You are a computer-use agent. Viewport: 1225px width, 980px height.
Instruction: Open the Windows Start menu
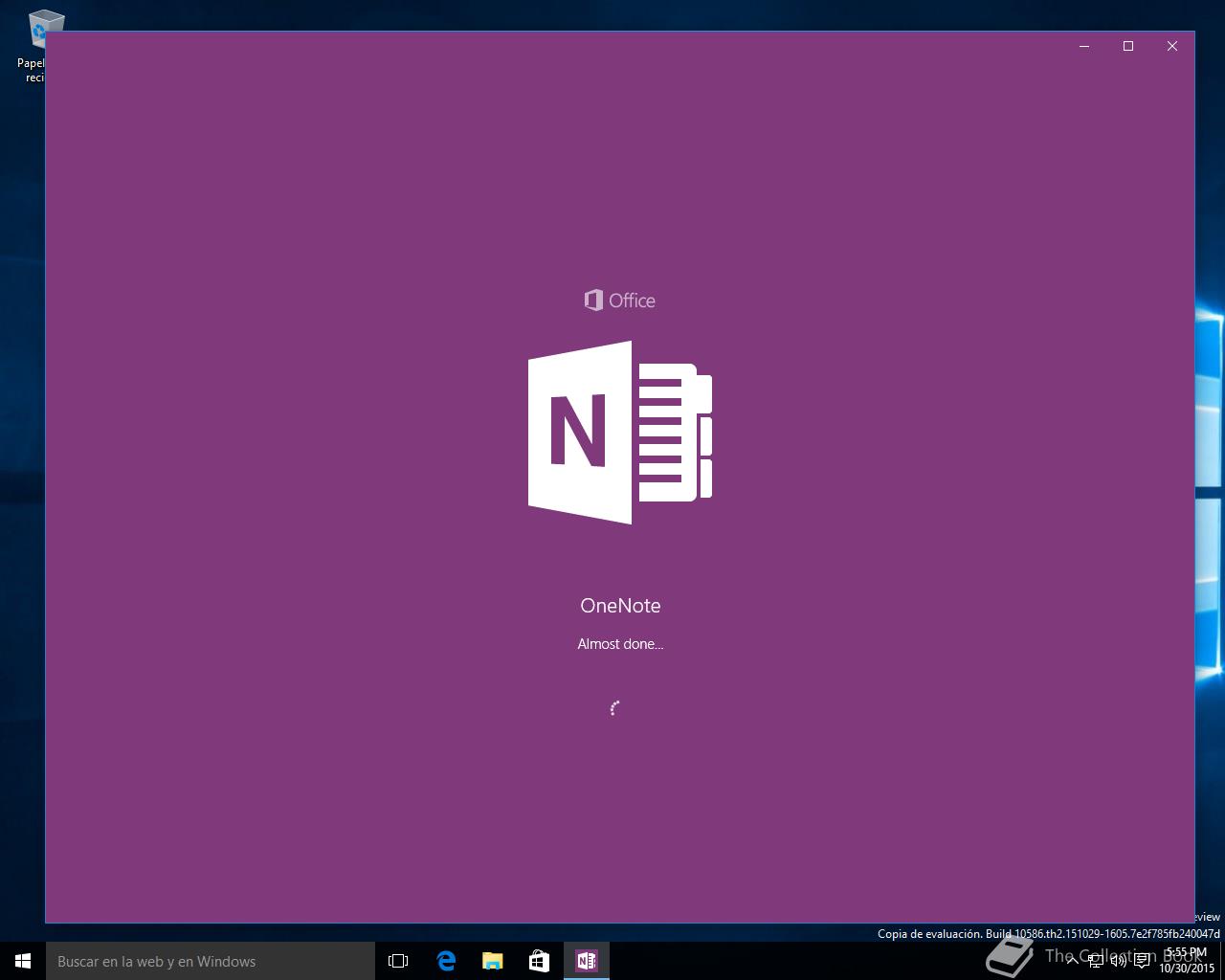[23, 961]
